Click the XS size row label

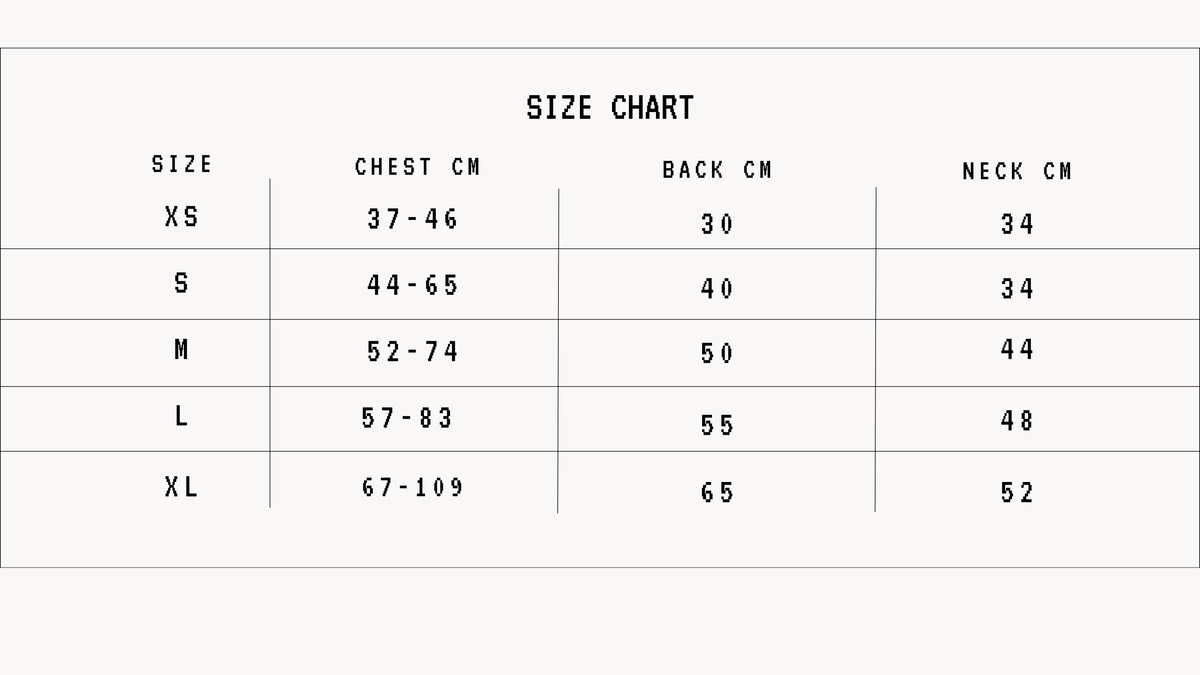182,216
